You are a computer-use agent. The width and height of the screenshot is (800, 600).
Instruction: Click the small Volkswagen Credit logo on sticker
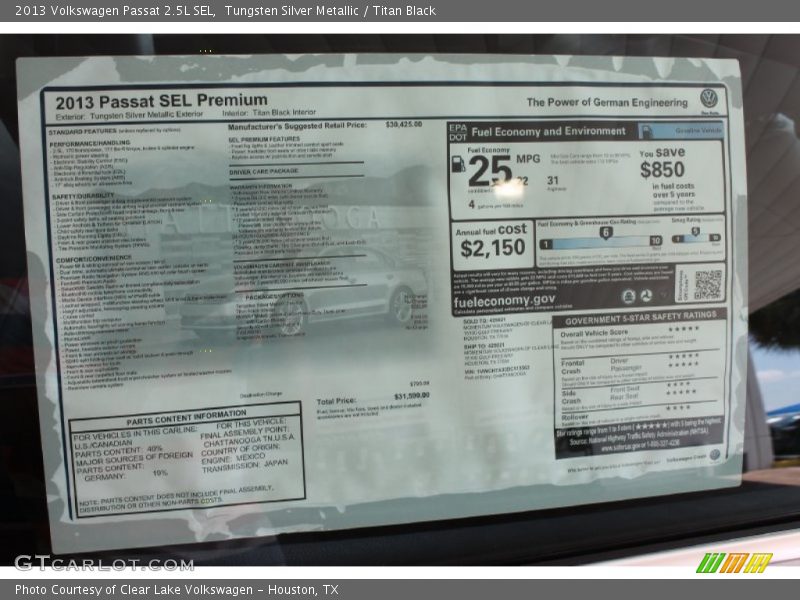[x=715, y=455]
